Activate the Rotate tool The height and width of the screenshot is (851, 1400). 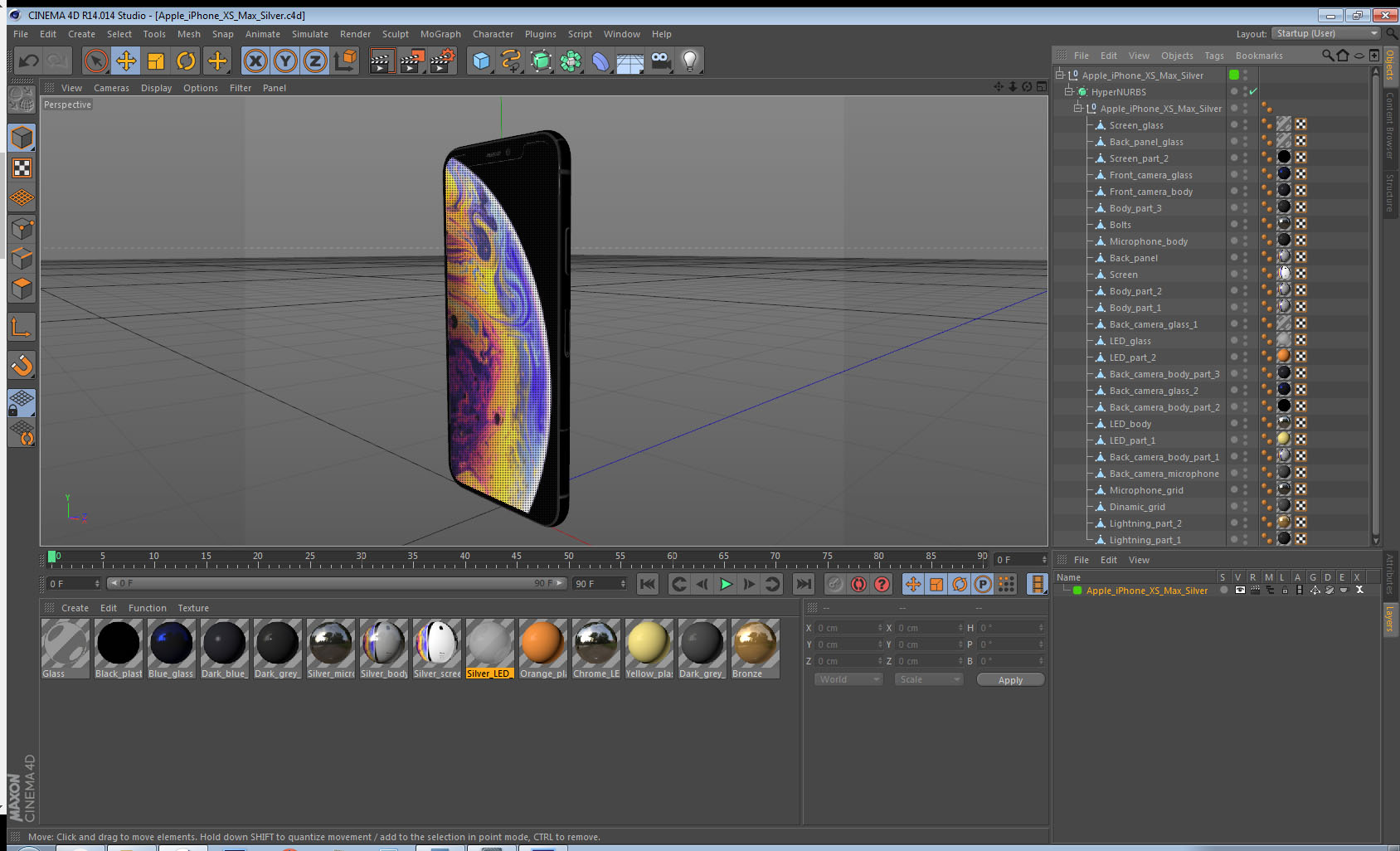(x=187, y=61)
